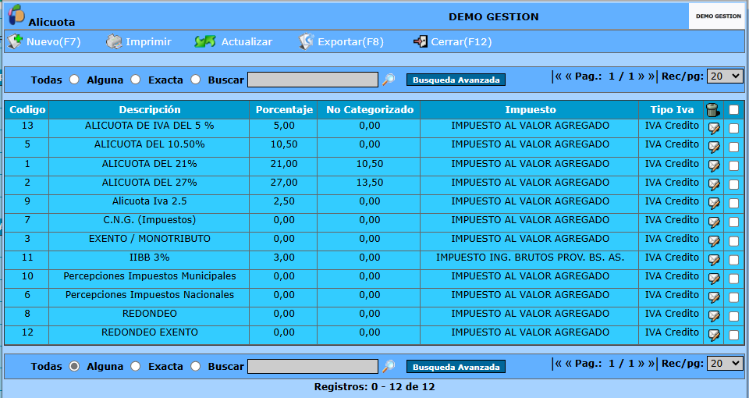Click the top Busqueda Avanzada button

click(x=456, y=80)
